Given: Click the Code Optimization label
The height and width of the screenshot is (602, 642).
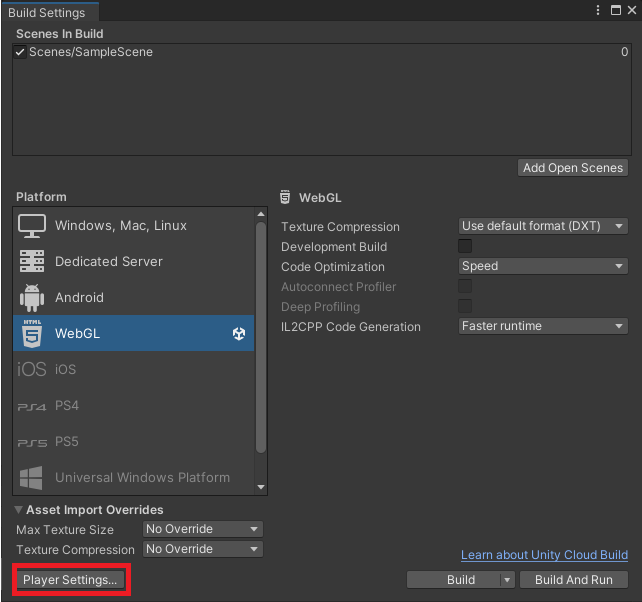Looking at the screenshot, I should point(332,267).
